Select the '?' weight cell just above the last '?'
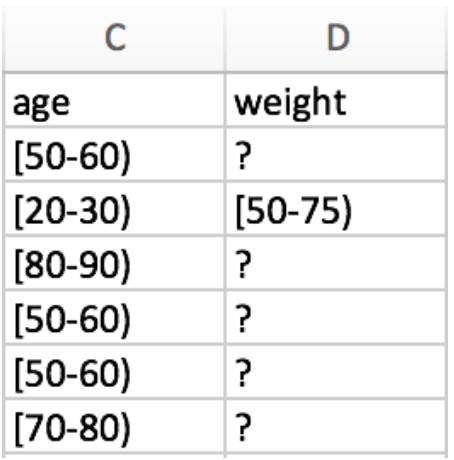This screenshot has width=454, height=460. [336, 372]
